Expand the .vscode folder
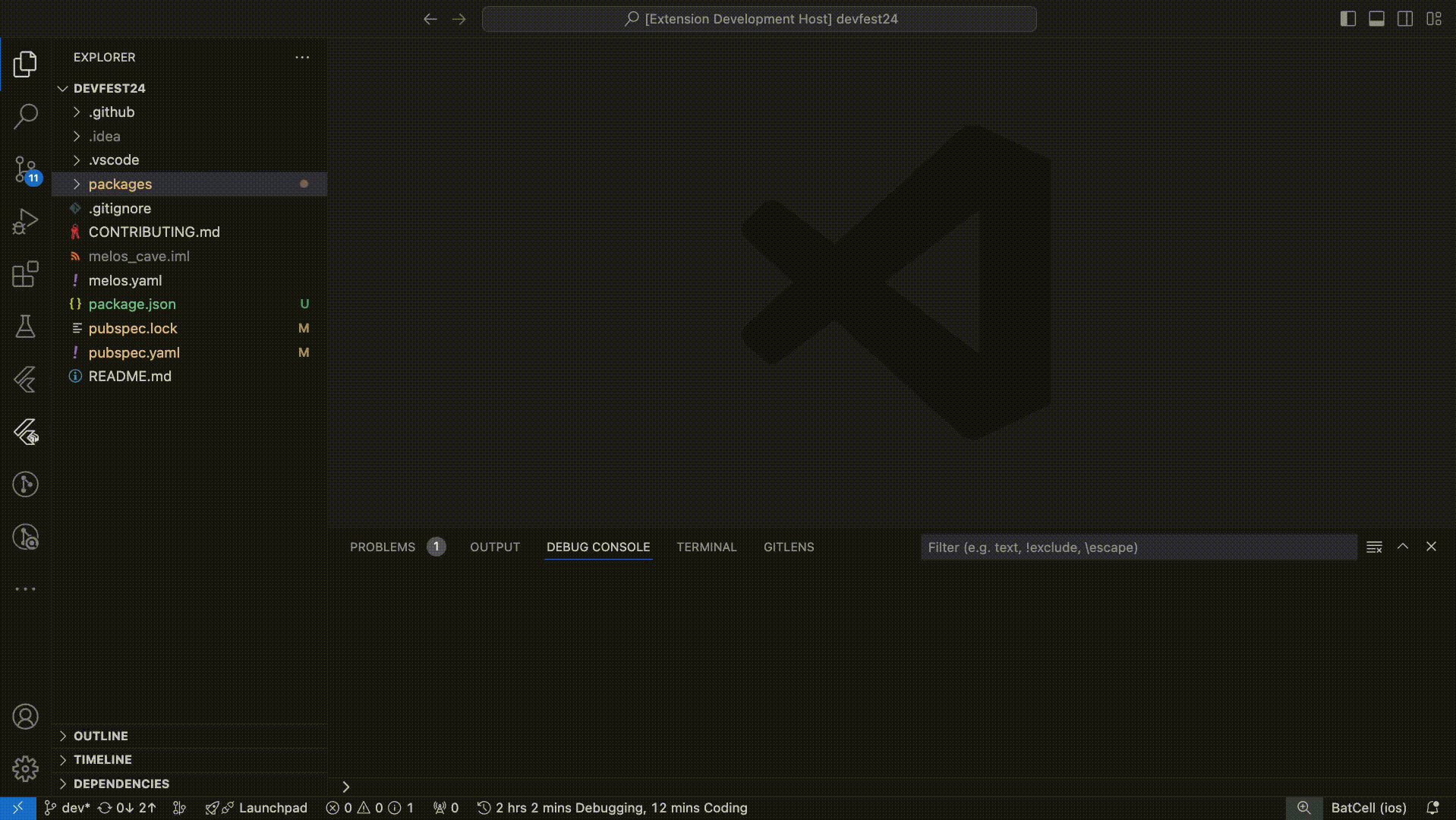The height and width of the screenshot is (820, 1456). click(x=189, y=160)
